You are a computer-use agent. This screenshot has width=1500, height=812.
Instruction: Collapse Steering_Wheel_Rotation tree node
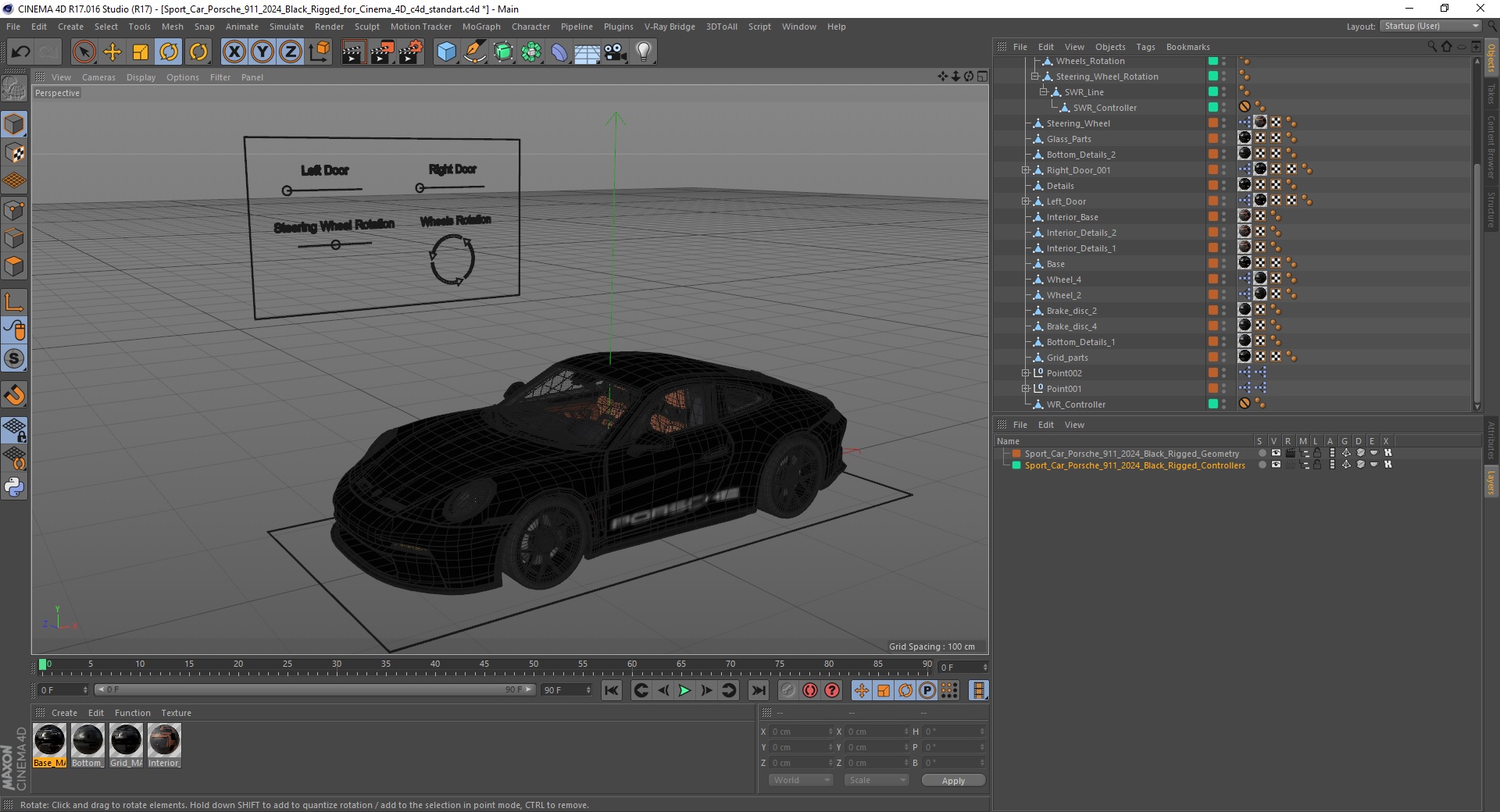click(x=1034, y=77)
